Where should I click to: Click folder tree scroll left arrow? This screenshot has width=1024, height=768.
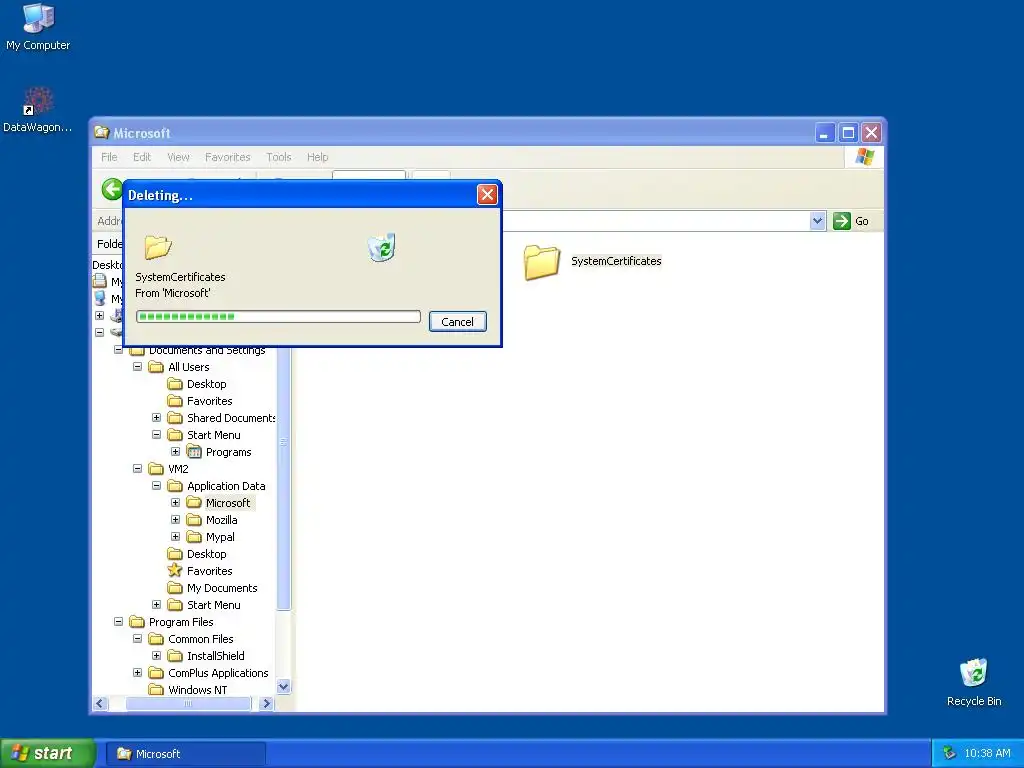(x=100, y=703)
